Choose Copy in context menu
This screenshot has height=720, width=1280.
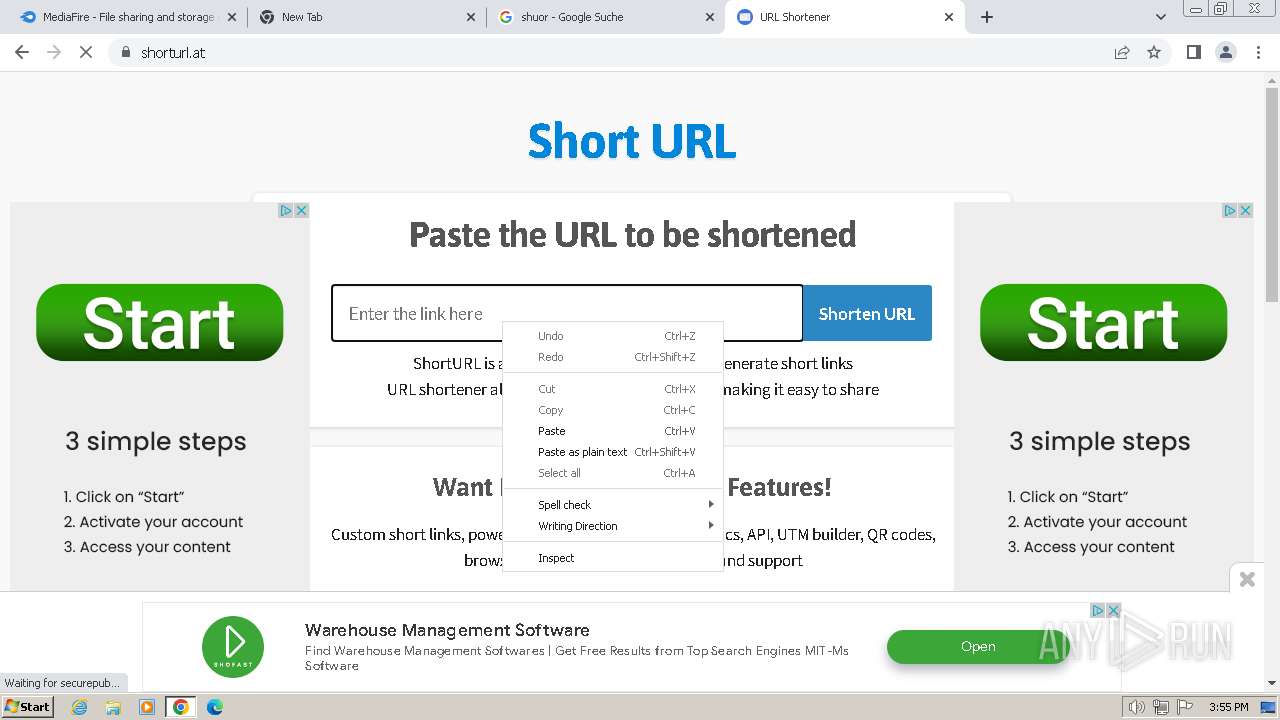point(612,410)
